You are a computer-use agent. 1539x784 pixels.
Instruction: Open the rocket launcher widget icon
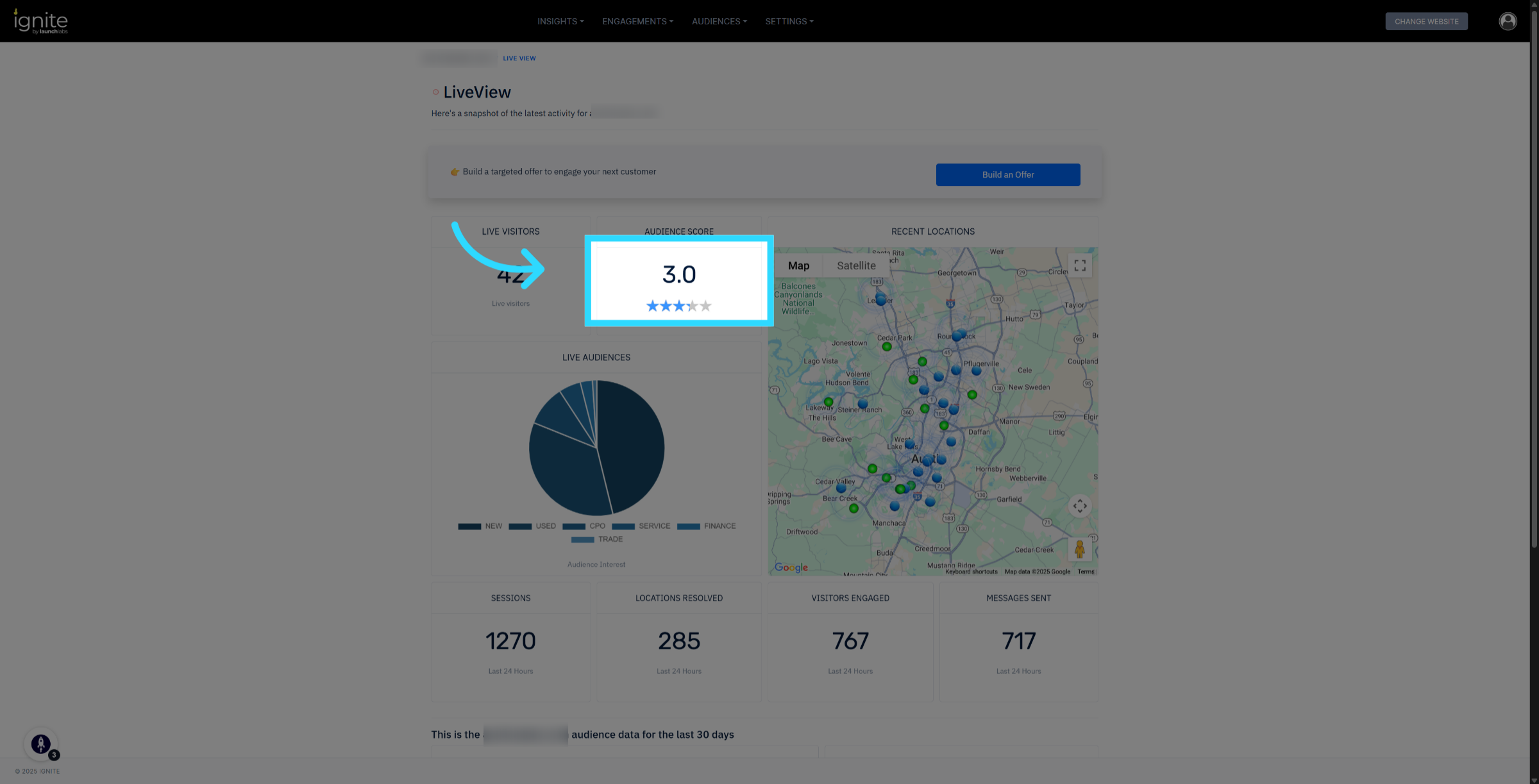pyautogui.click(x=41, y=744)
